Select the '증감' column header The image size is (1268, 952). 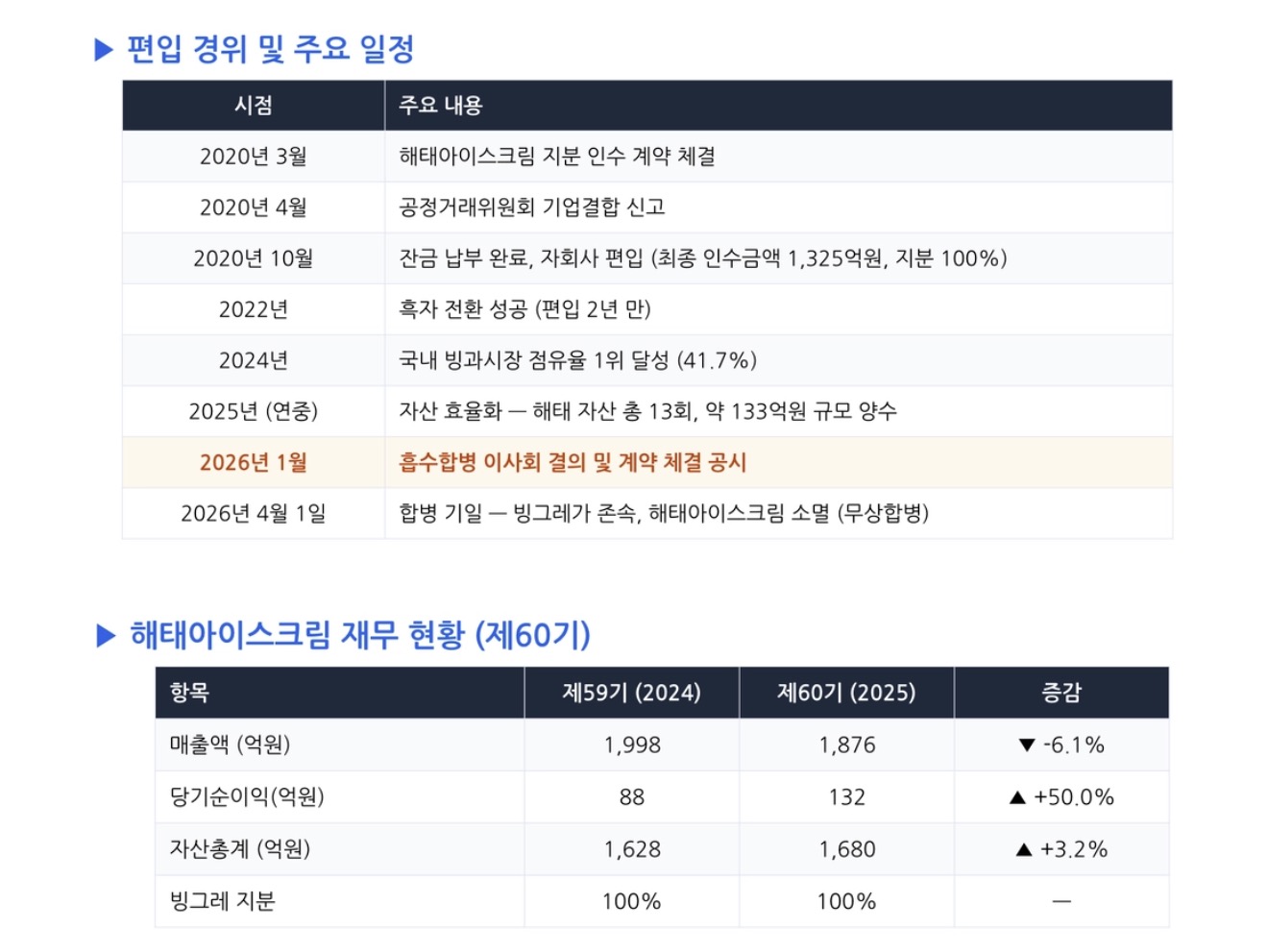pos(1061,693)
